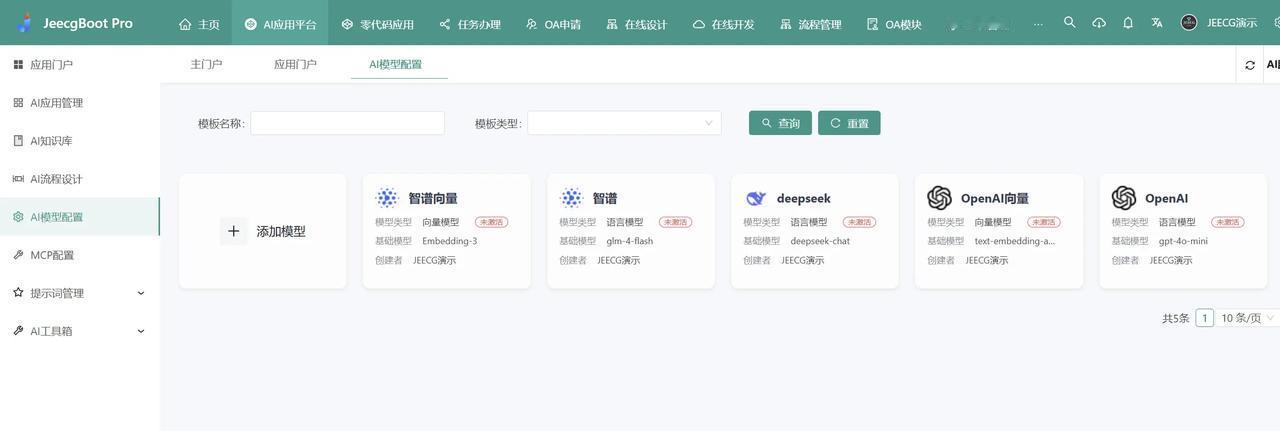
Task: Open 任务办理 in top navigation
Action: [470, 24]
